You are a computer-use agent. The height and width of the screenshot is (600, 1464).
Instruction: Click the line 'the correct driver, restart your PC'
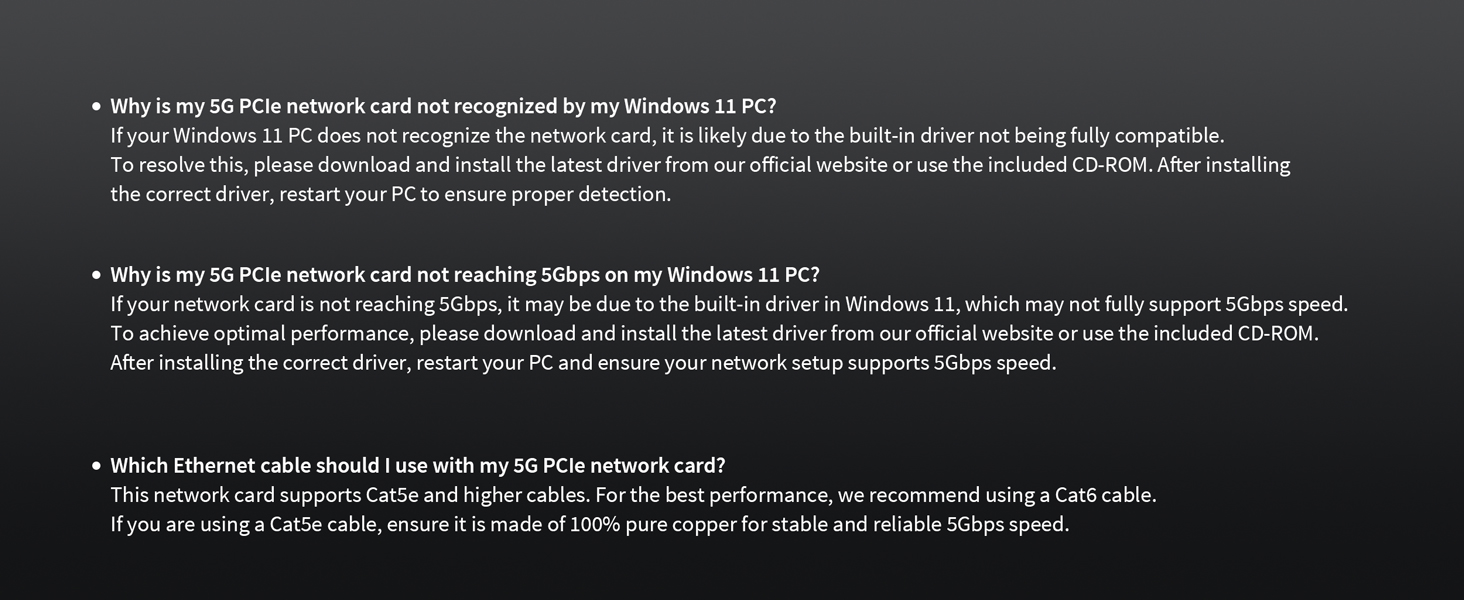pos(390,194)
